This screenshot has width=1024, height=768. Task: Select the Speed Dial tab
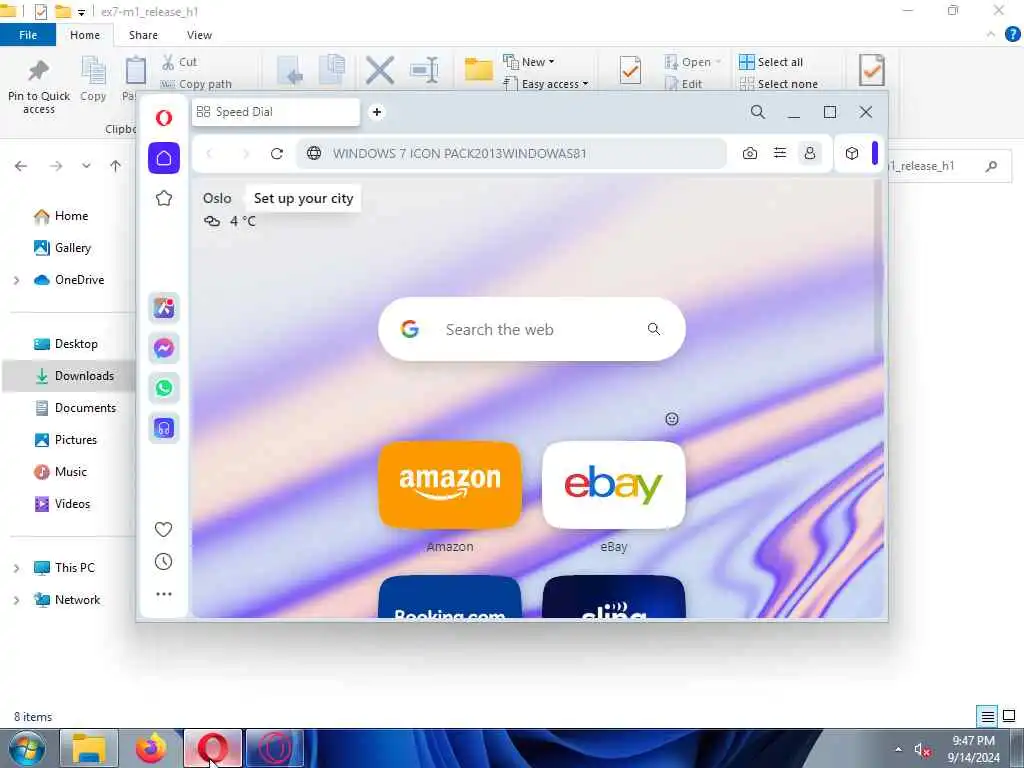pos(276,112)
